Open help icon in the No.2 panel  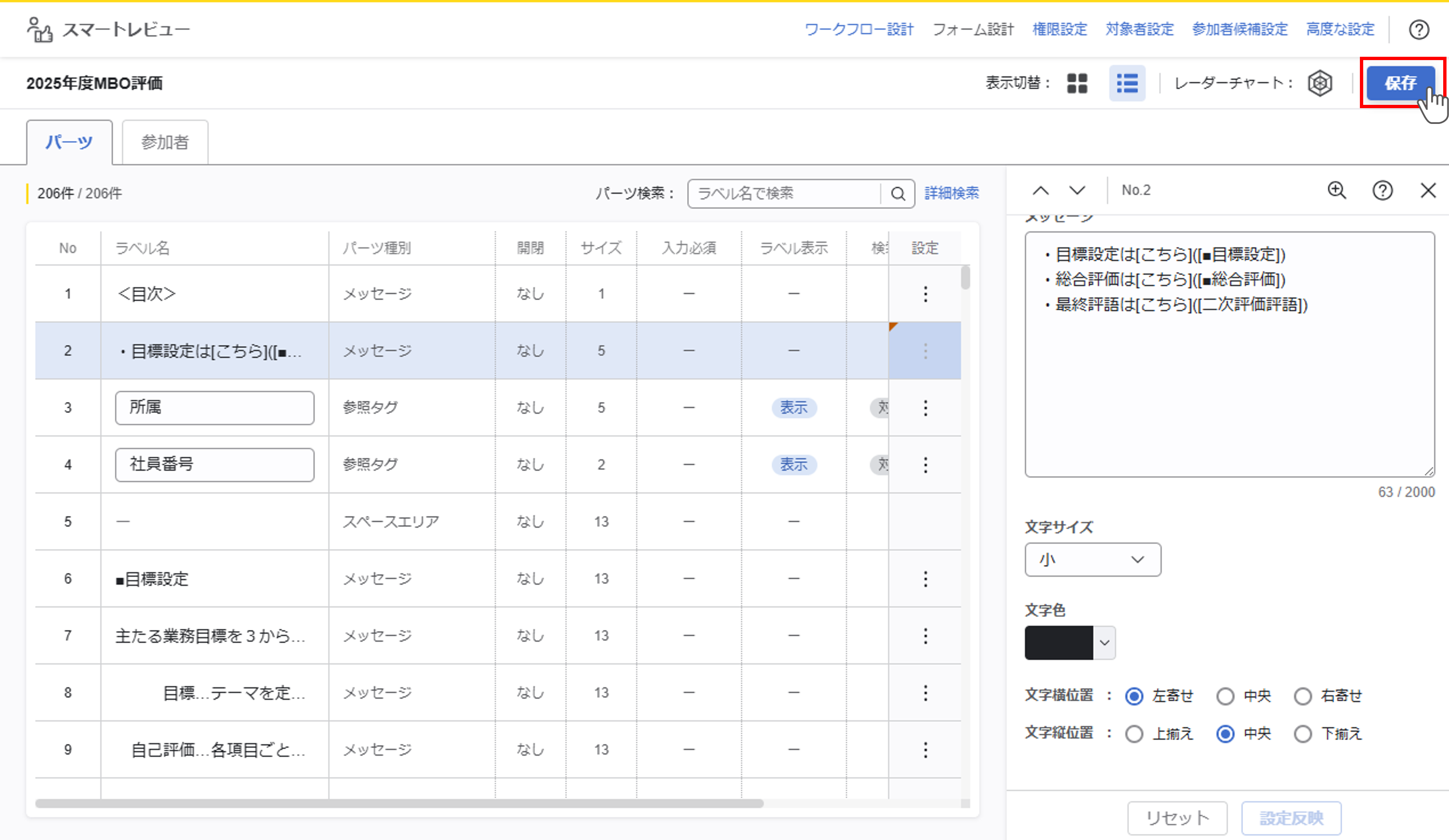tap(1382, 190)
